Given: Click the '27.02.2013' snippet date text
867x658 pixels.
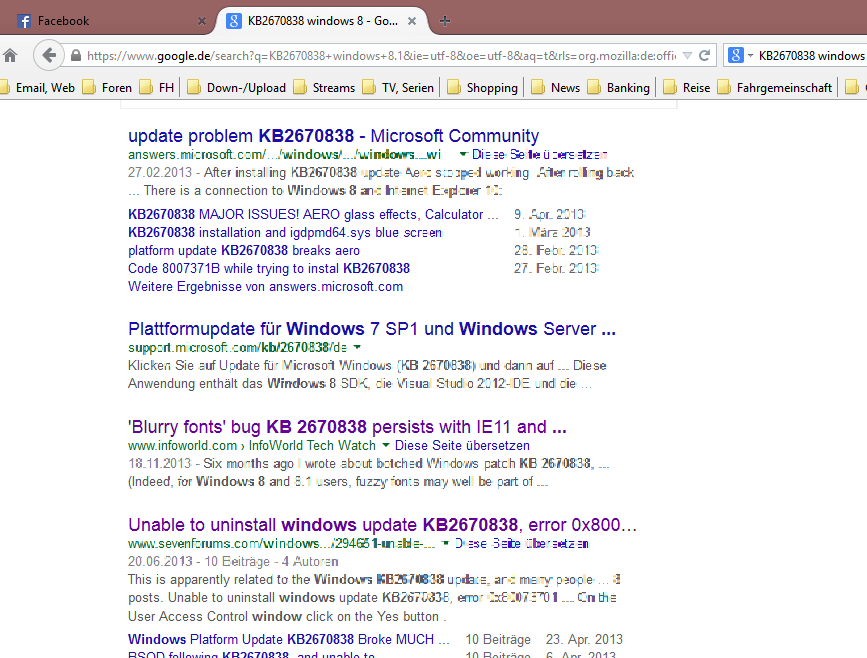Looking at the screenshot, I should coord(160,173).
